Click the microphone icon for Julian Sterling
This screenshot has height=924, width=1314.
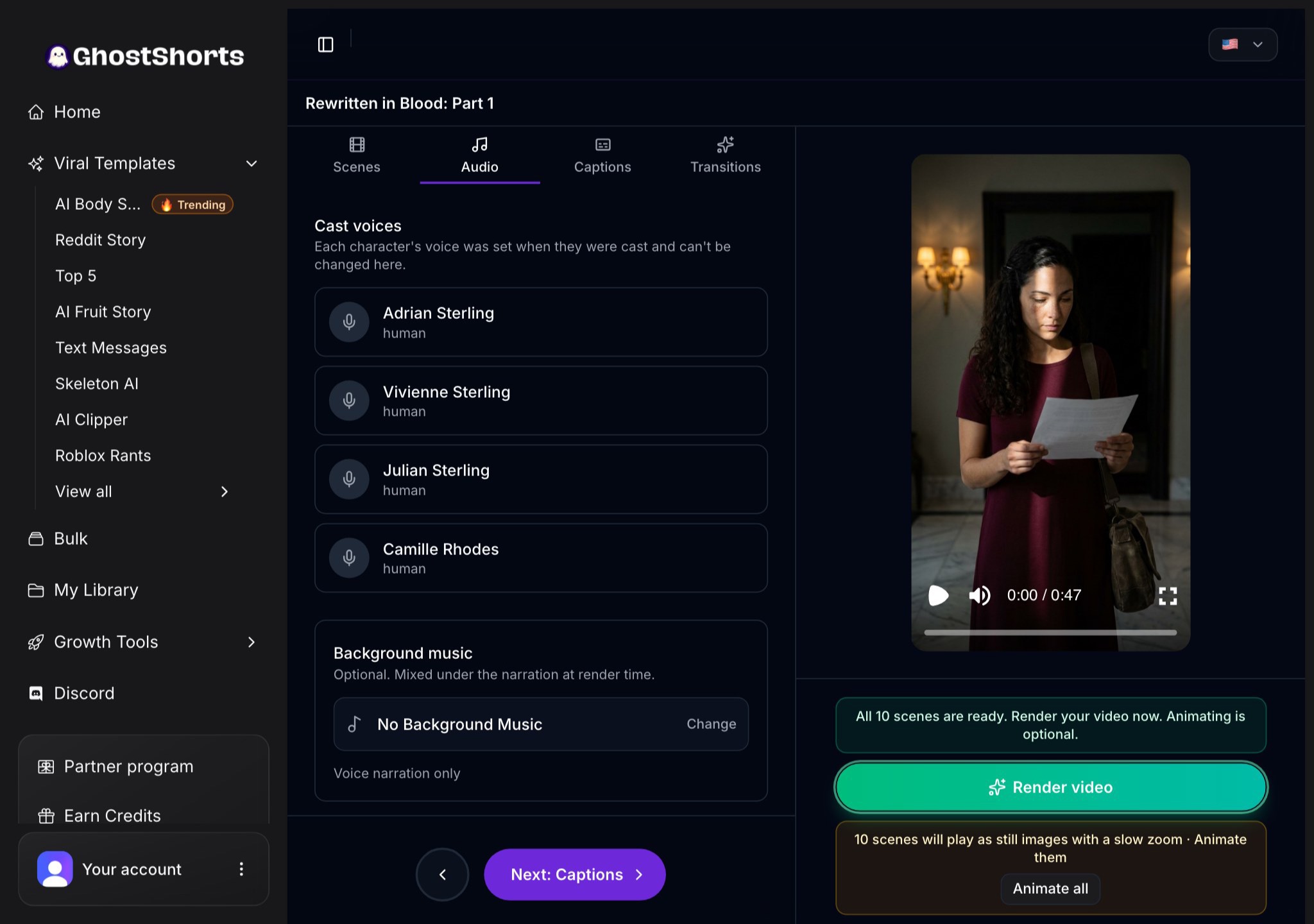point(349,479)
